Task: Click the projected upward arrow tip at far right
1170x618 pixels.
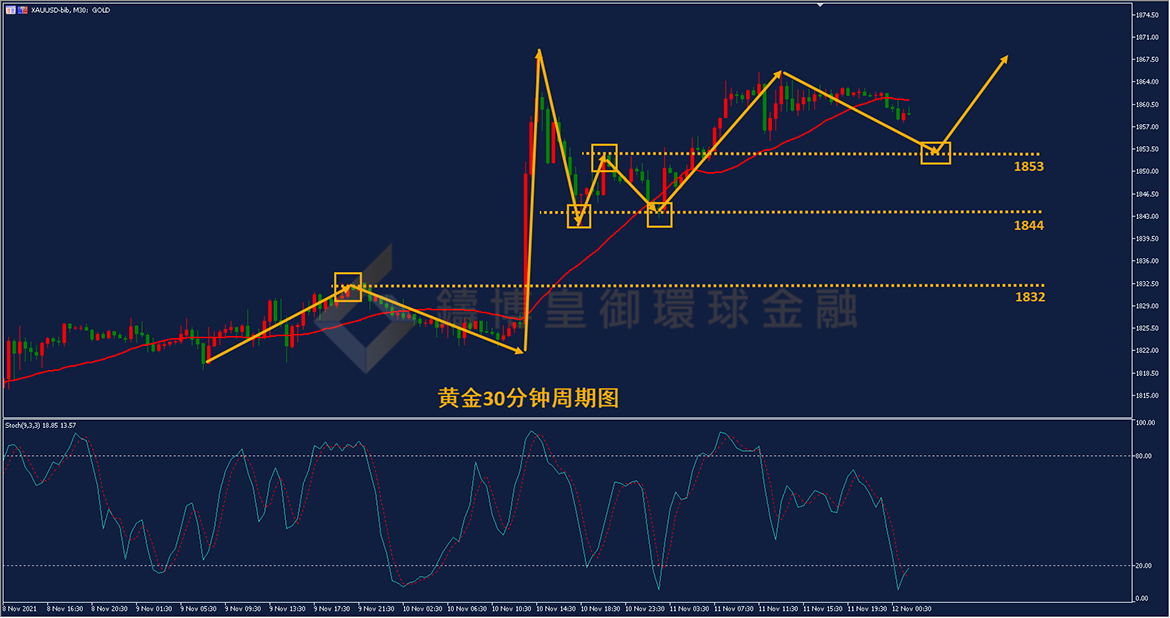Action: coord(1007,57)
